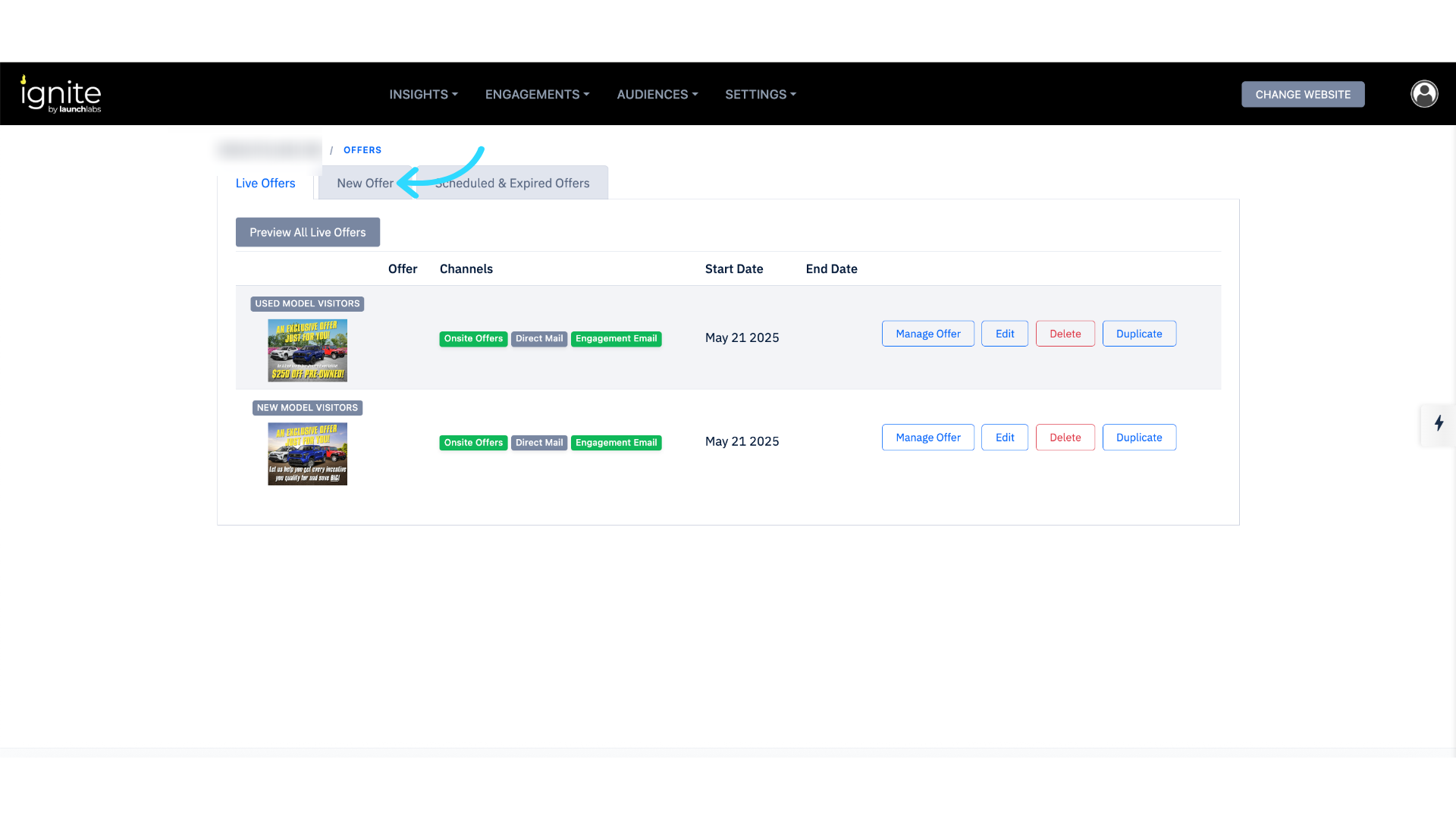Open the user profile avatar icon

pyautogui.click(x=1424, y=94)
